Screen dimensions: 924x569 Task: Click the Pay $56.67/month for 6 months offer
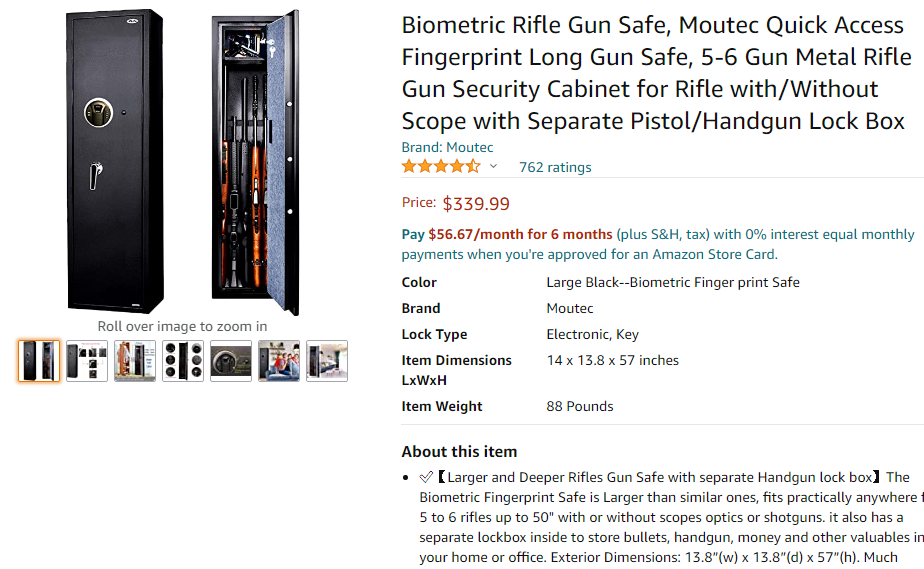[x=507, y=234]
